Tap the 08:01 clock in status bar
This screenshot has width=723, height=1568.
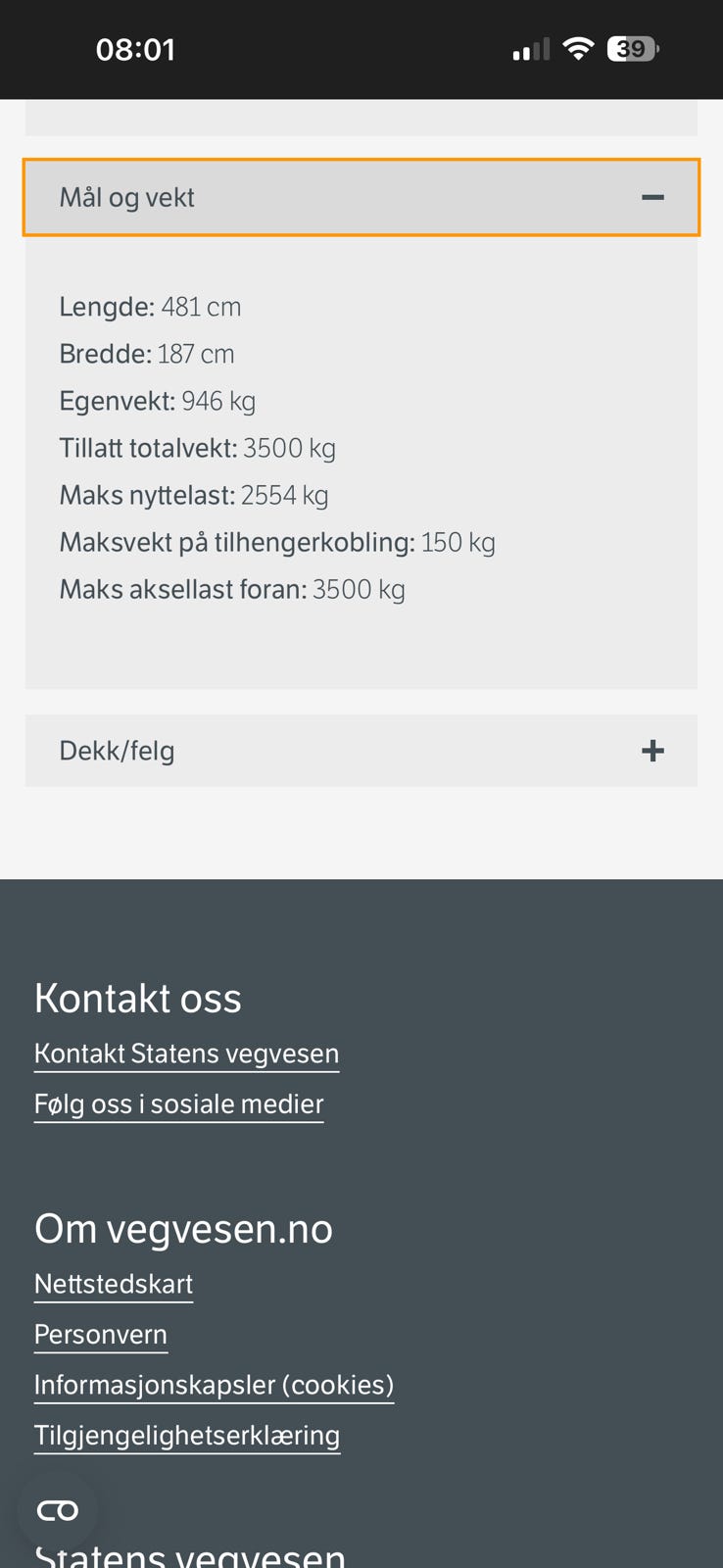[135, 49]
